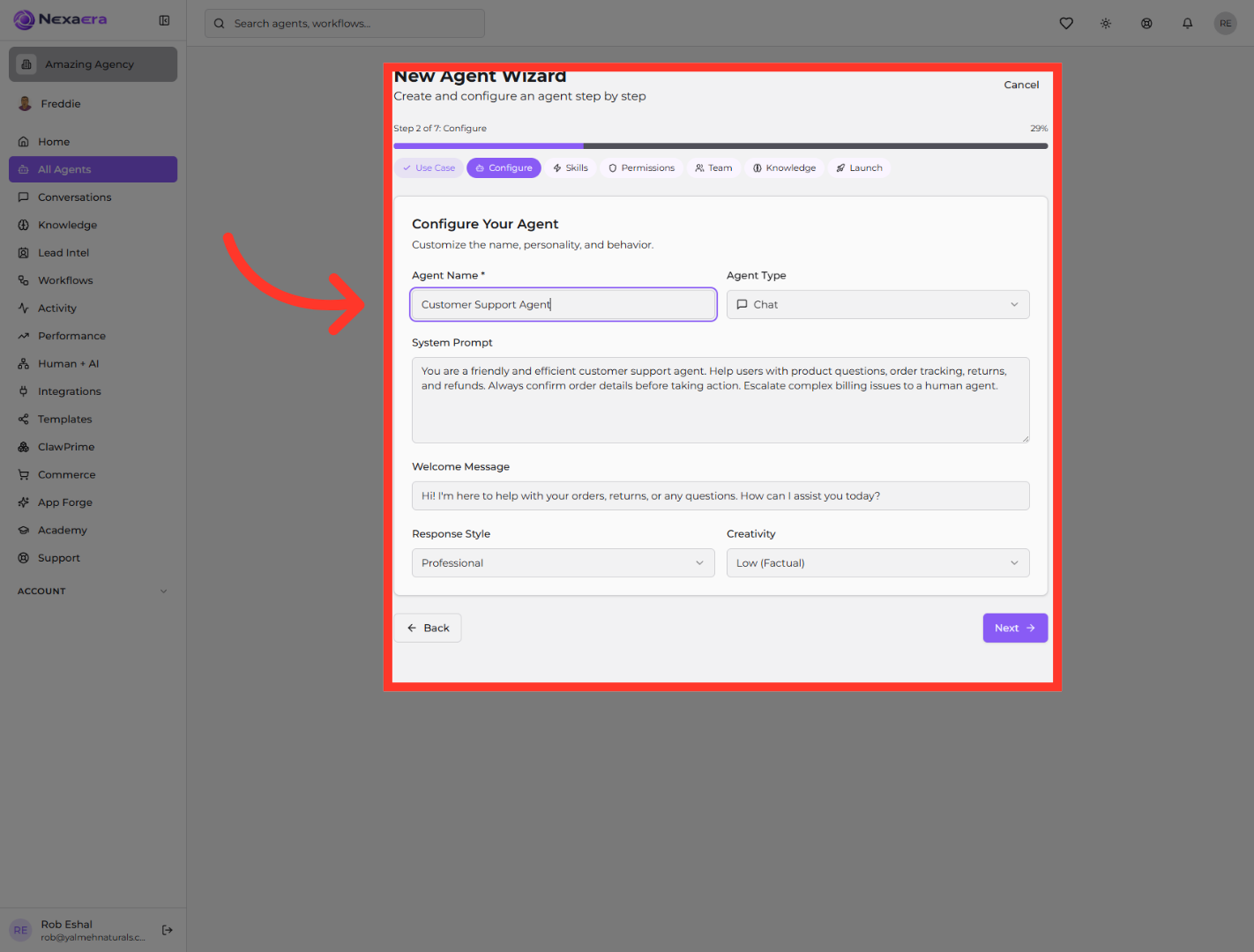Collapse the ACCOUNT section
The width and height of the screenshot is (1254, 952).
click(93, 591)
